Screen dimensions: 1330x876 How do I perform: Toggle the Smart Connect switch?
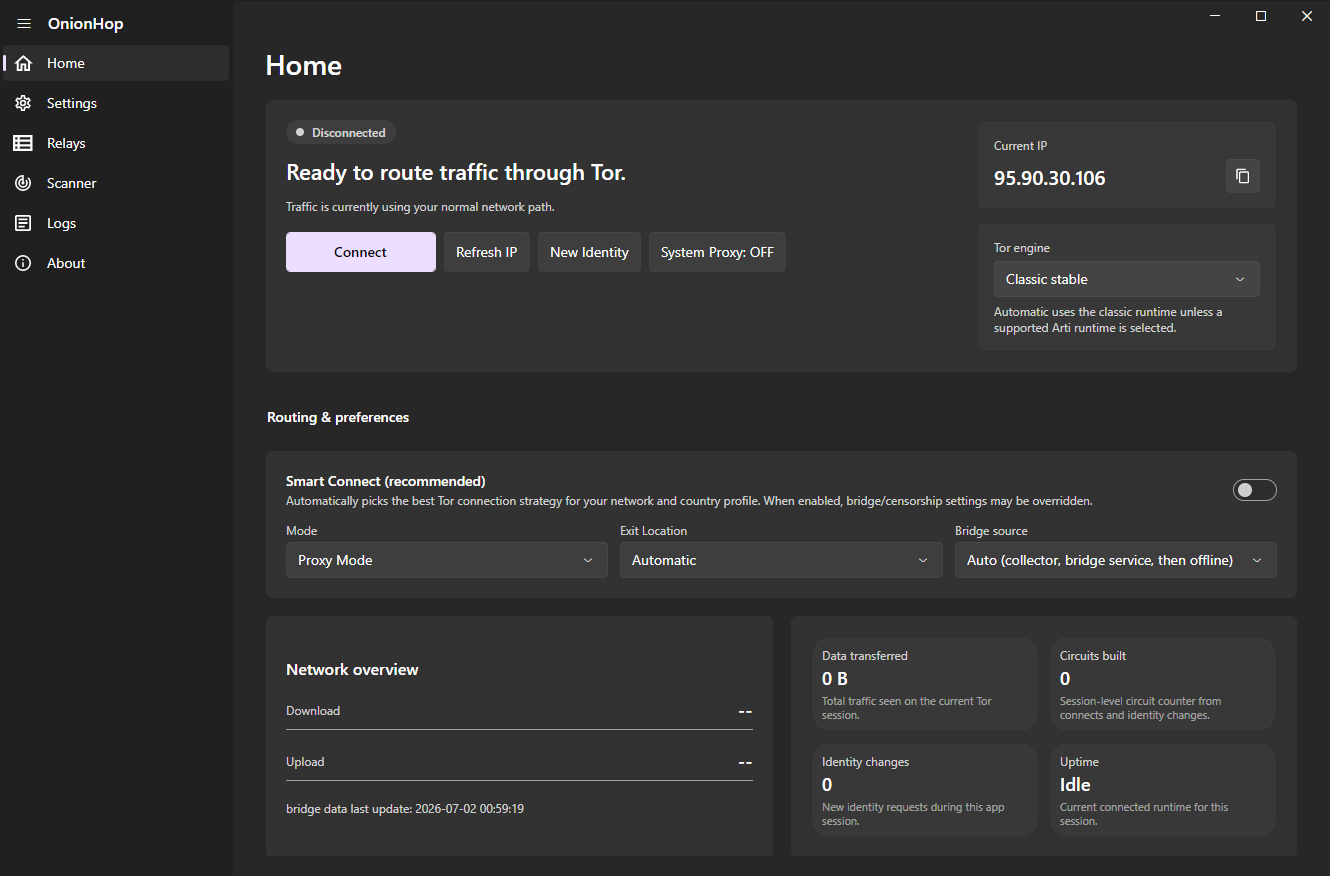[x=1255, y=490]
